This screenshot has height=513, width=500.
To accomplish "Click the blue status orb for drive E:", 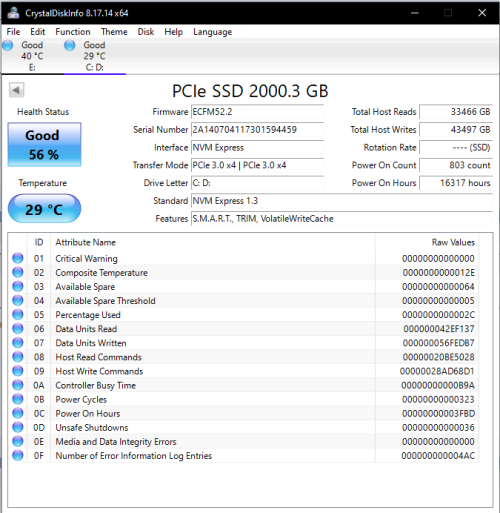I will (8, 45).
